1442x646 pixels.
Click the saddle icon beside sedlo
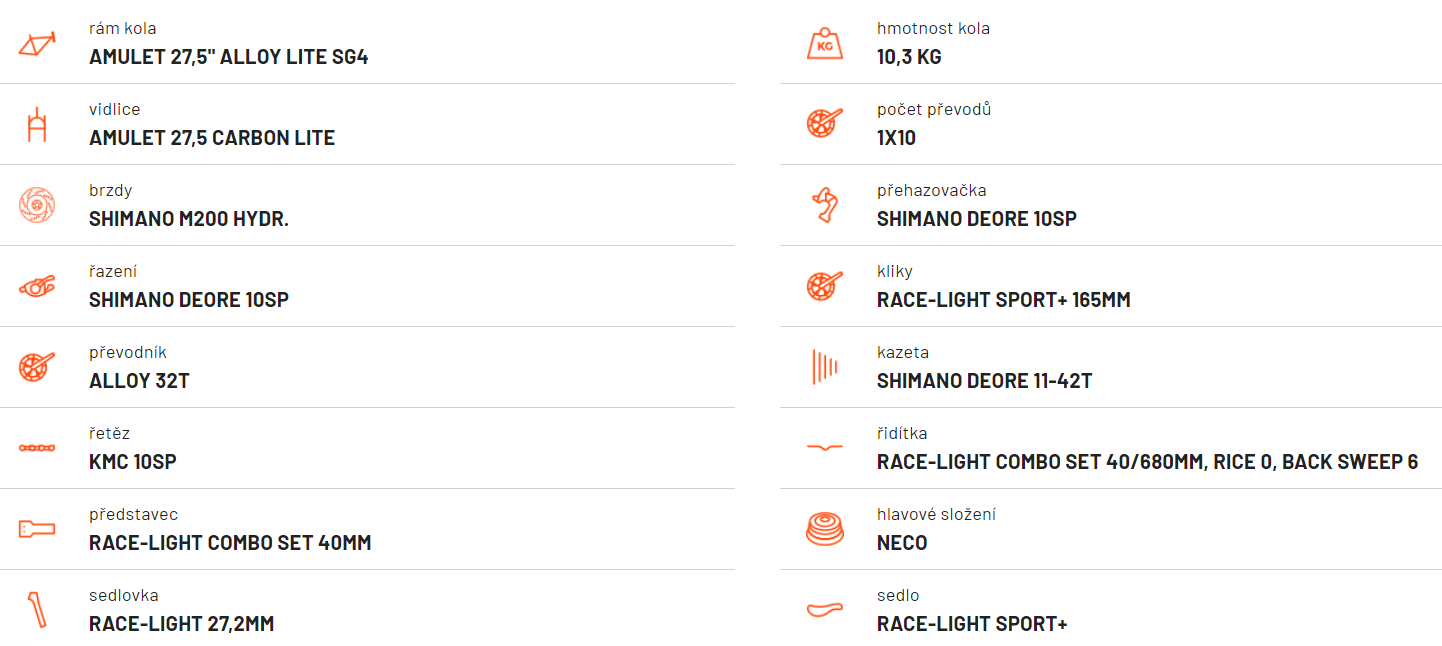[825, 610]
